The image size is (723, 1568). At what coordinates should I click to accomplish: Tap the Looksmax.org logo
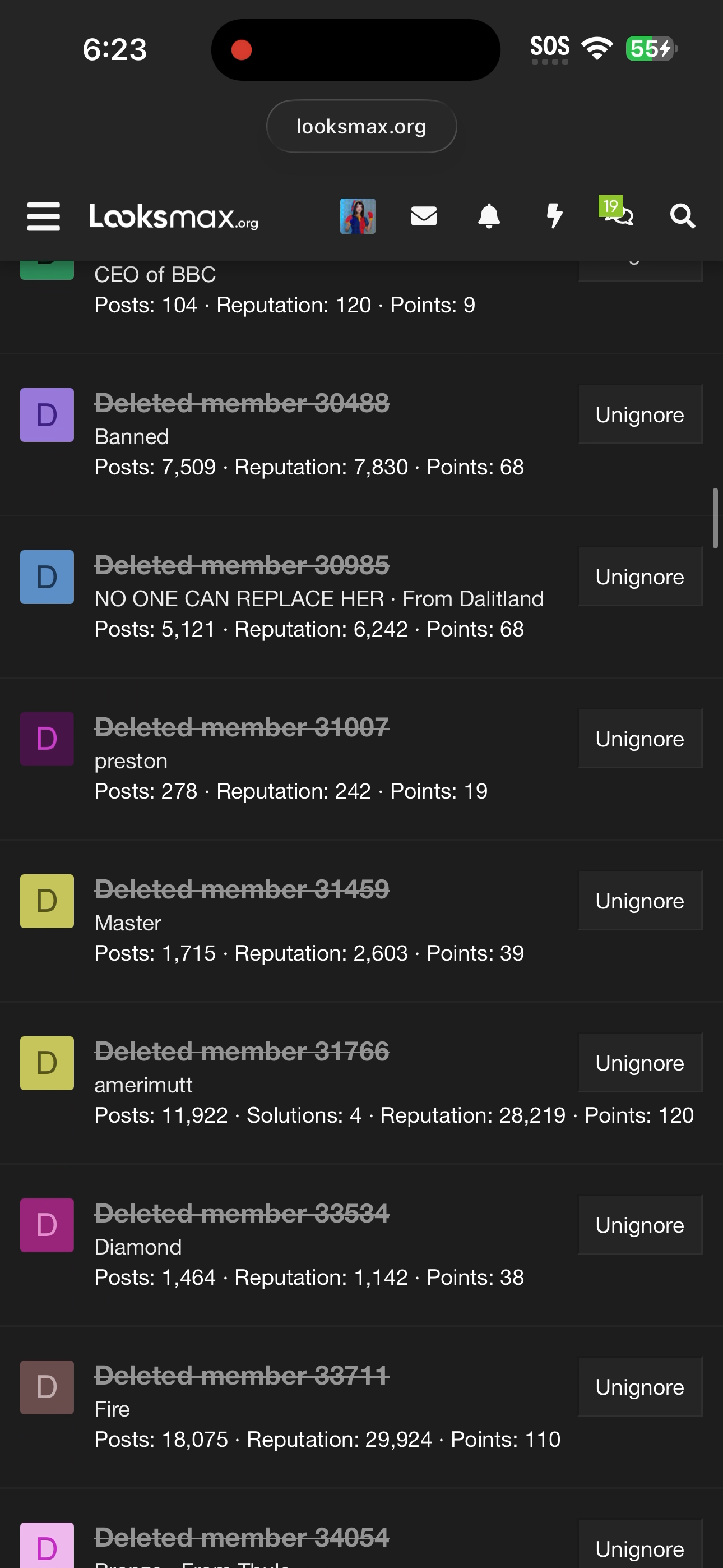pyautogui.click(x=173, y=216)
